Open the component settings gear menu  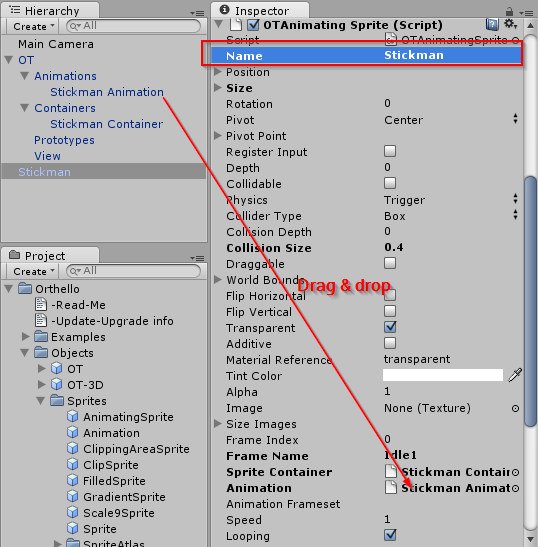510,24
